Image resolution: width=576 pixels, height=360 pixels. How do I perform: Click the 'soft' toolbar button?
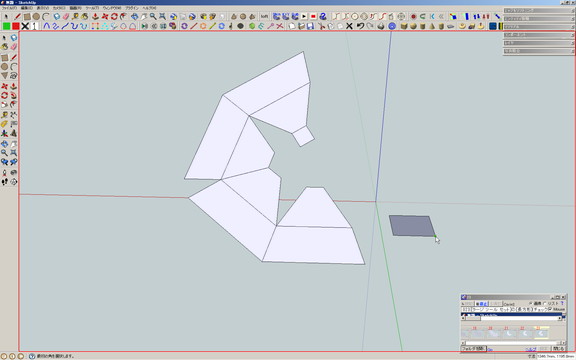click(264, 17)
